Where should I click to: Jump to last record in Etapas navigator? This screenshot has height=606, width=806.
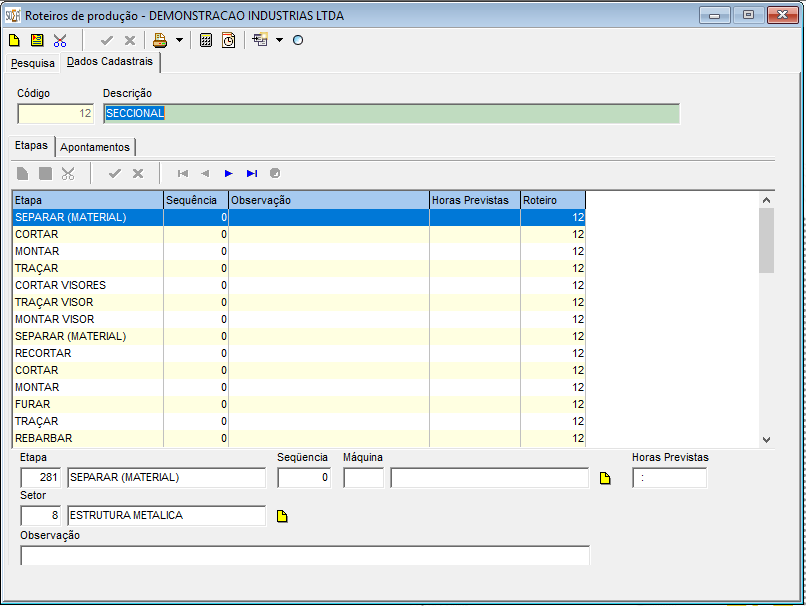pyautogui.click(x=252, y=174)
